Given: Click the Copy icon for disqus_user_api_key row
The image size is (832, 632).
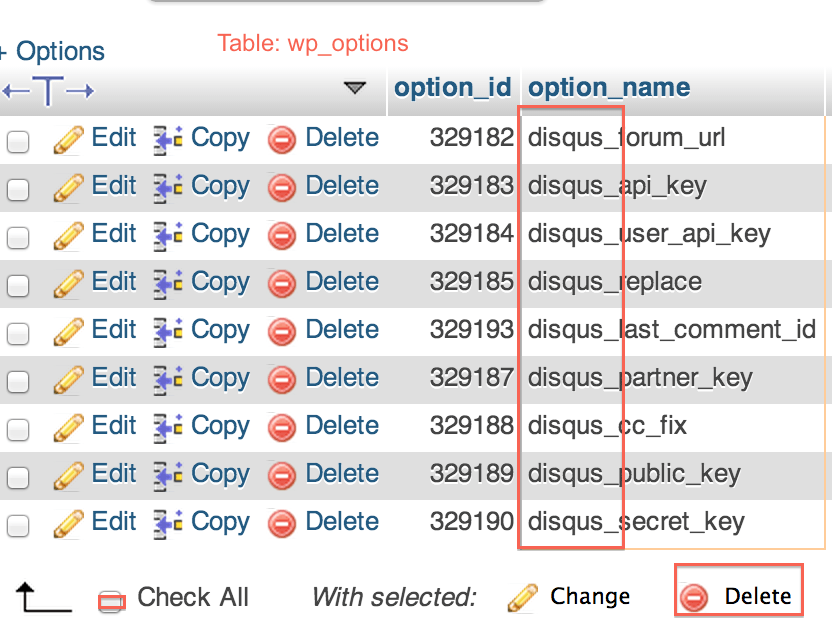Looking at the screenshot, I should (168, 236).
